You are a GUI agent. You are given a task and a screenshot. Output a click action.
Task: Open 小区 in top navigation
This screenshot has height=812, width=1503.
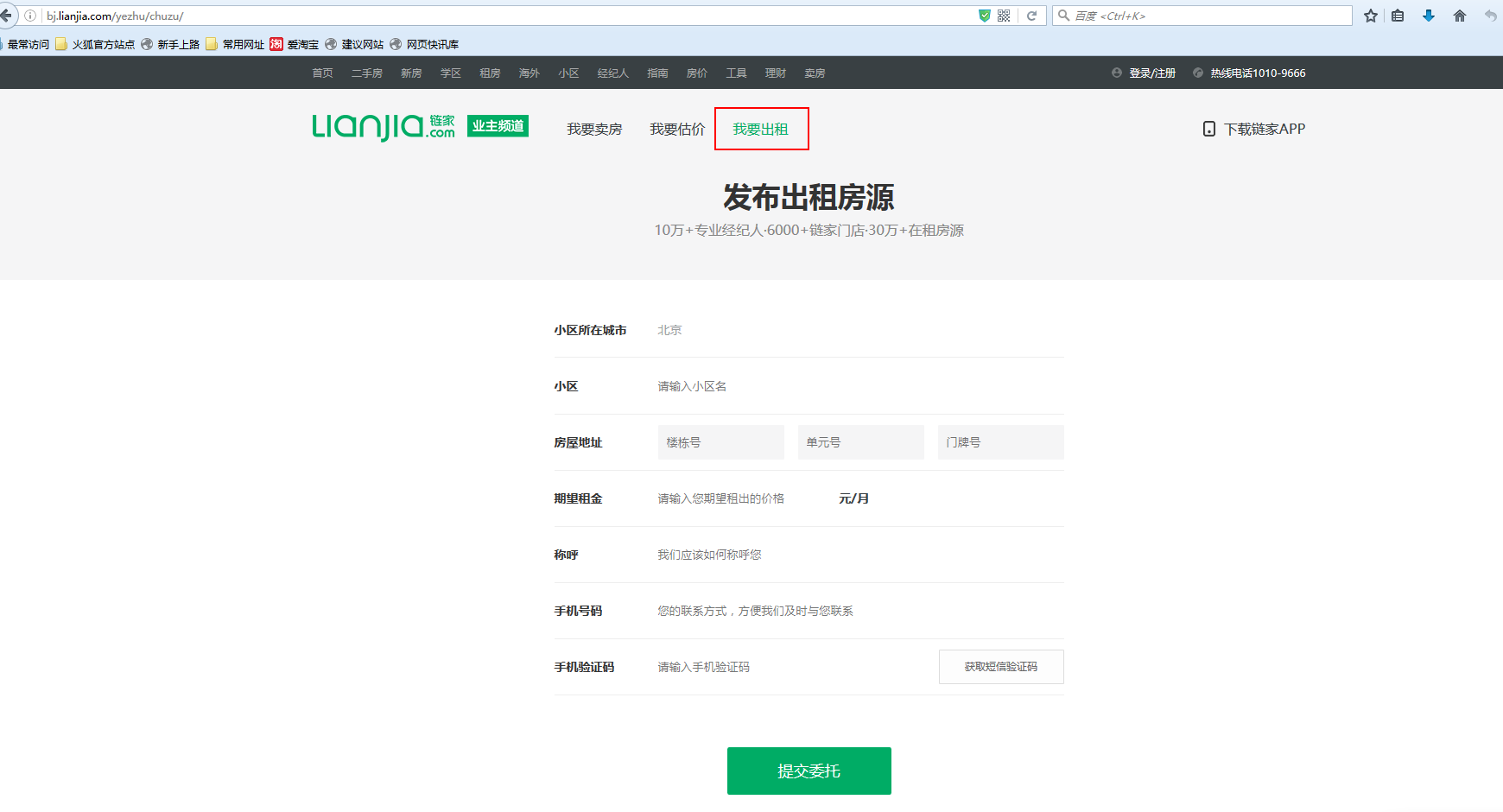point(568,73)
